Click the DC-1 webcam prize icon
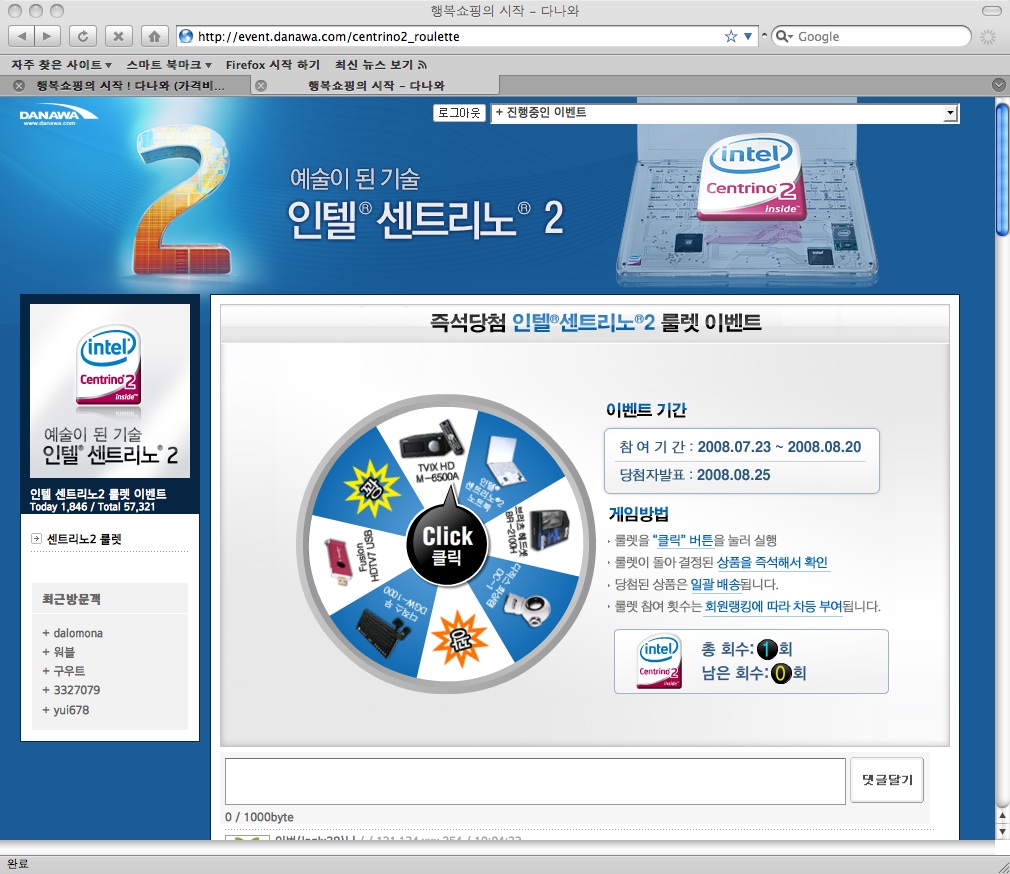The width and height of the screenshot is (1010, 874). [x=529, y=608]
